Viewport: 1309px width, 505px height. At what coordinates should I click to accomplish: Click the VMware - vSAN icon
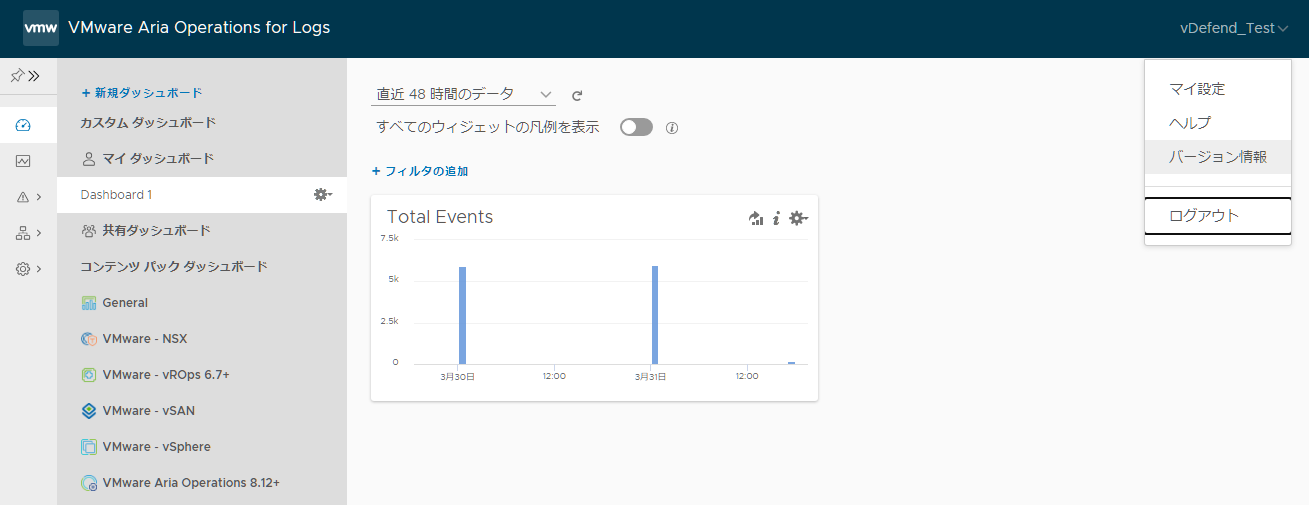[89, 411]
